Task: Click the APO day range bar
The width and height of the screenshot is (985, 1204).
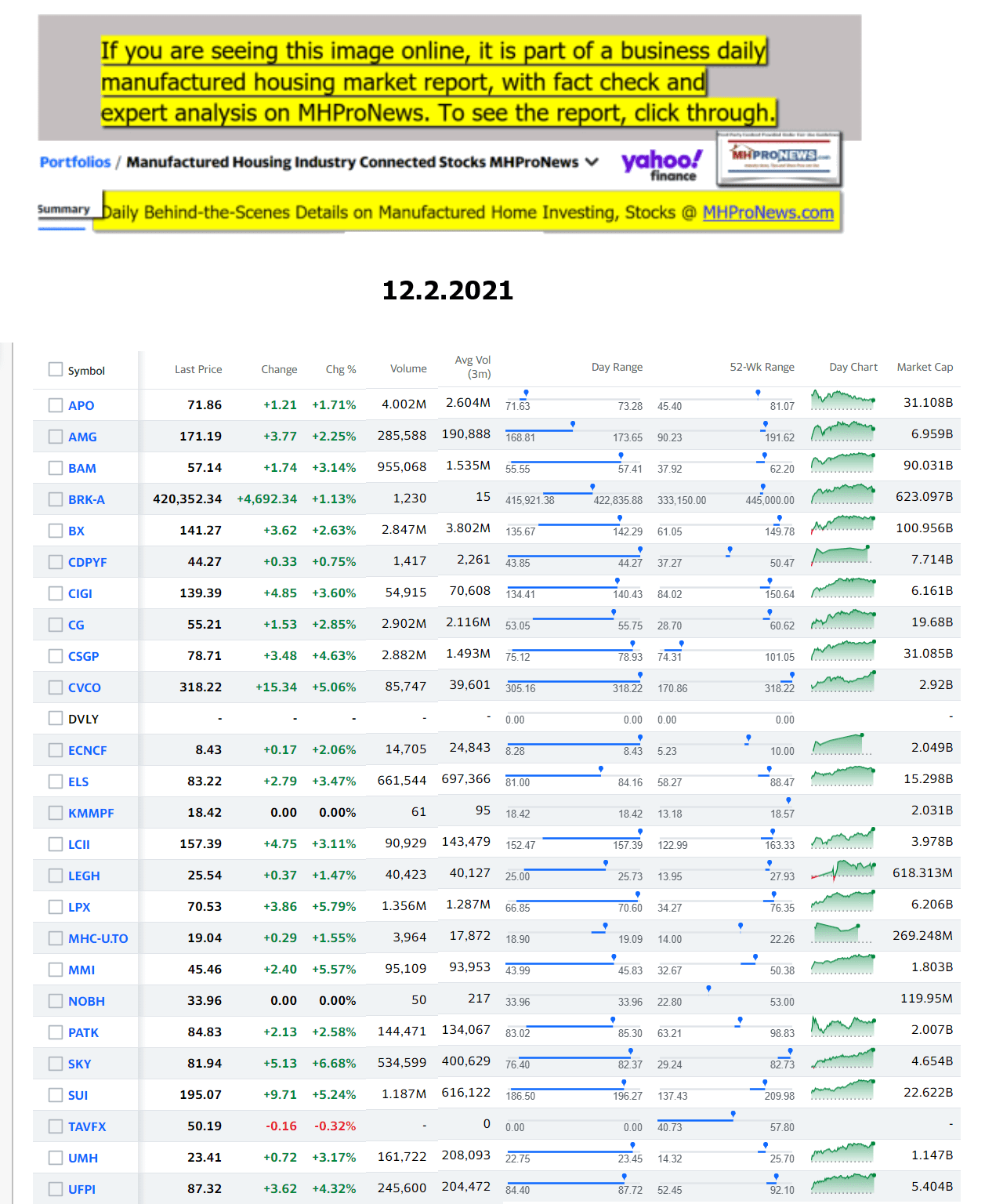Action: click(x=574, y=399)
